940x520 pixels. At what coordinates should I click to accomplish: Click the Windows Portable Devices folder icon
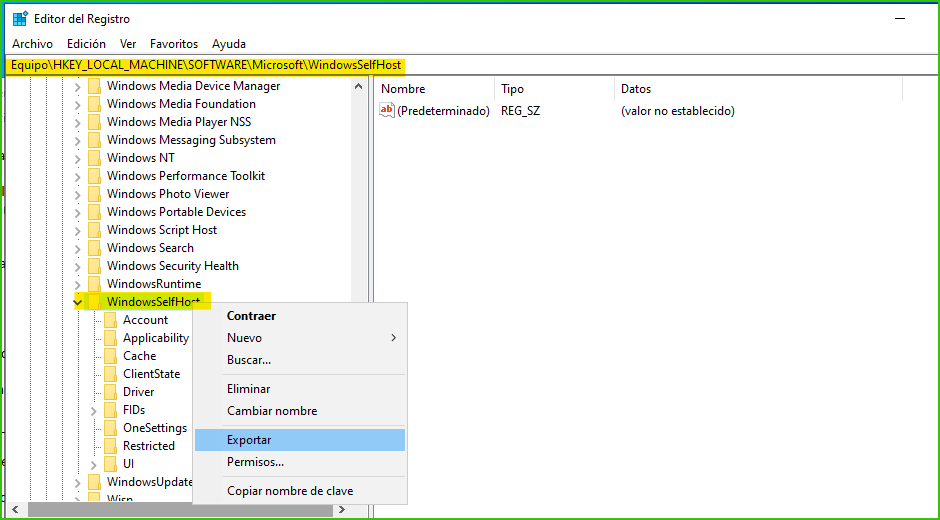95,212
